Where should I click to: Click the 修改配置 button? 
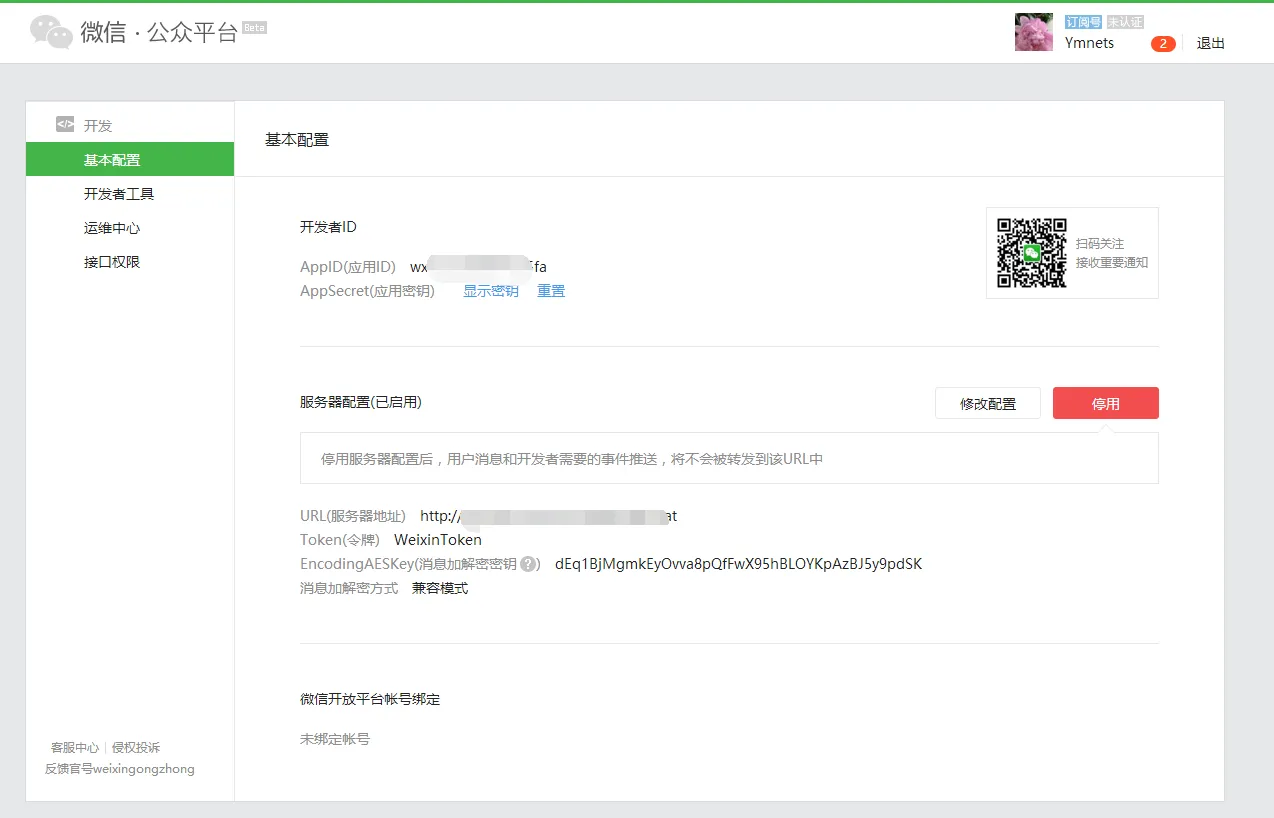click(x=988, y=403)
